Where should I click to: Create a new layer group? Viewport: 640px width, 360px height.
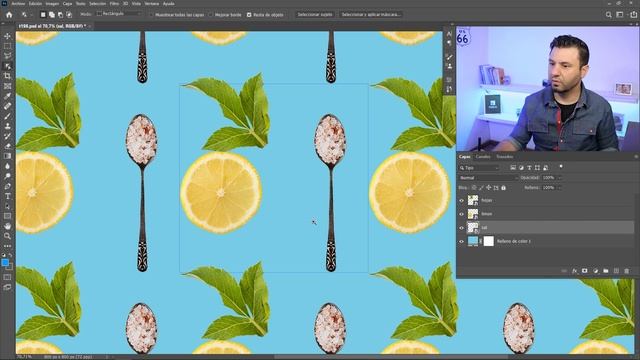click(x=606, y=271)
